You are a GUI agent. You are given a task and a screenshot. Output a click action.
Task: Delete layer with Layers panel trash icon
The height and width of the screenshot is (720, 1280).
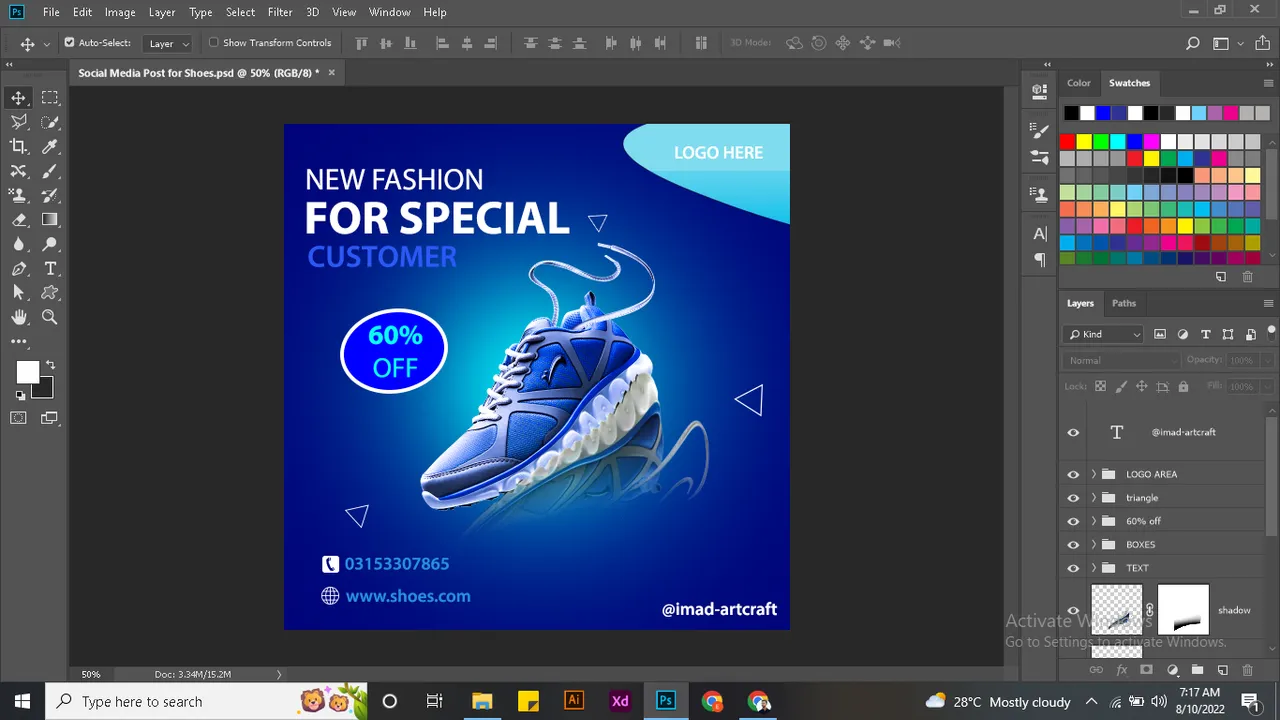click(x=1247, y=670)
